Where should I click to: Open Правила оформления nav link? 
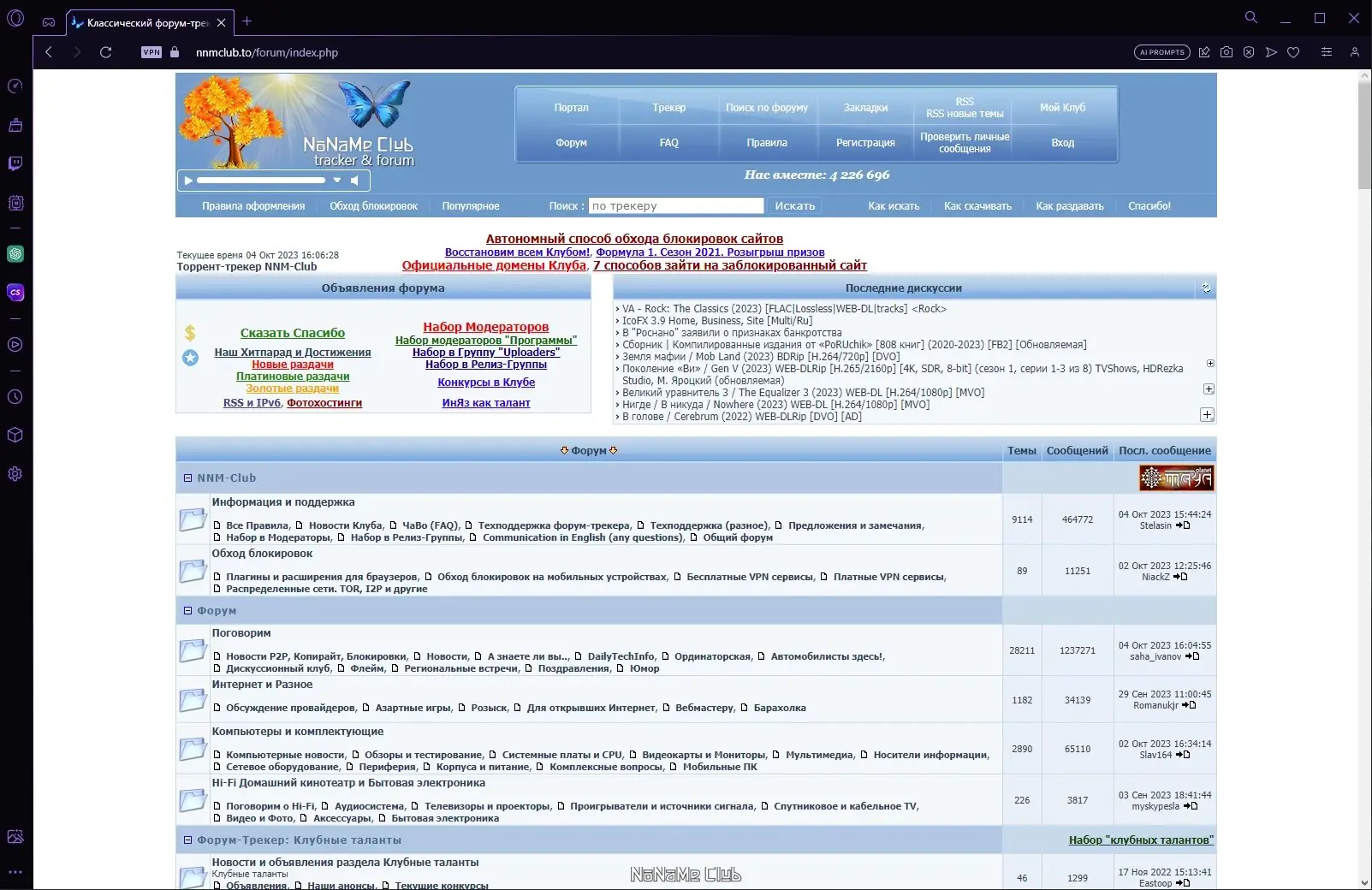pyautogui.click(x=253, y=206)
